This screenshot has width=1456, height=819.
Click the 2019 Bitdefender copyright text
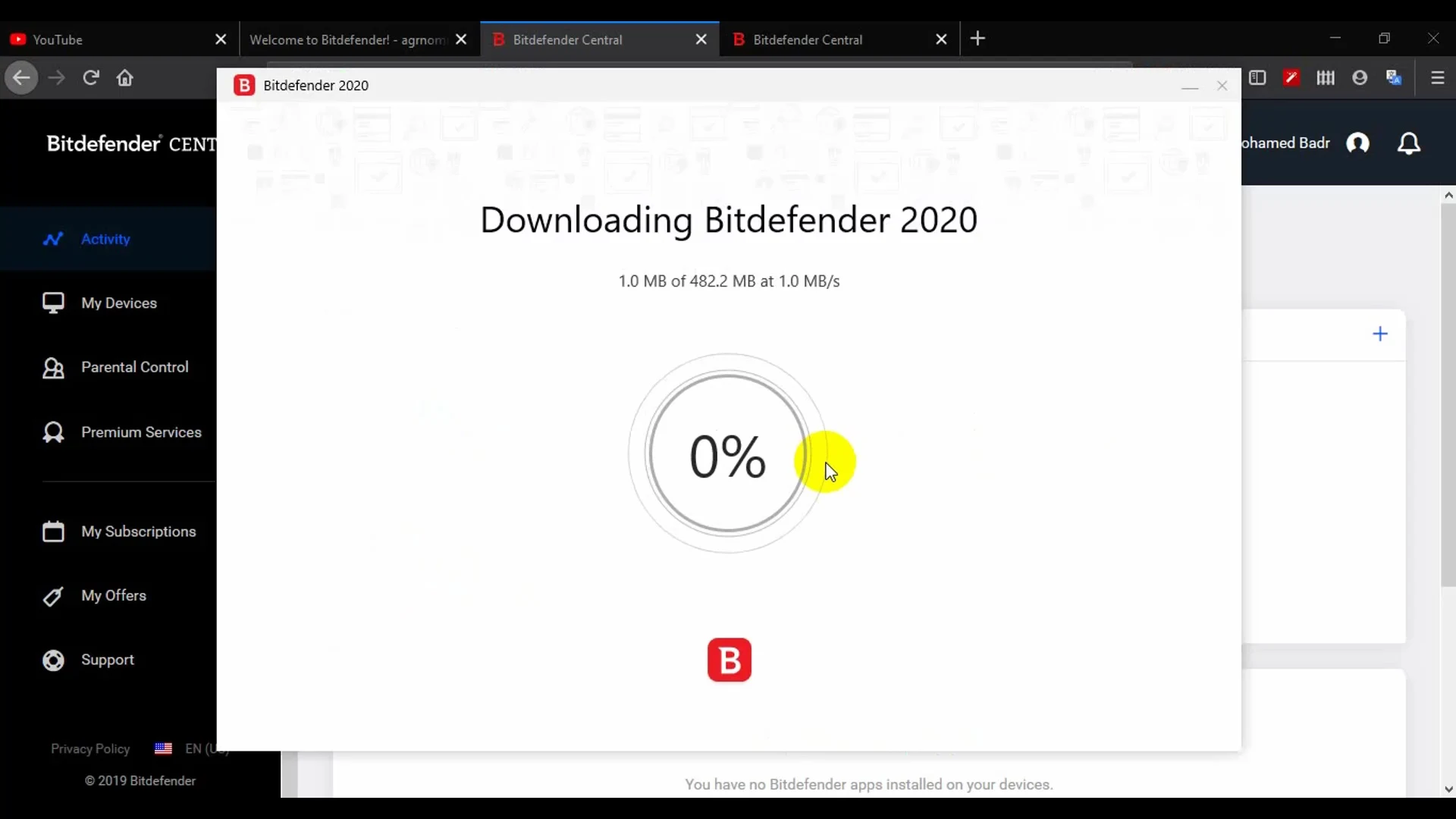[x=140, y=781]
